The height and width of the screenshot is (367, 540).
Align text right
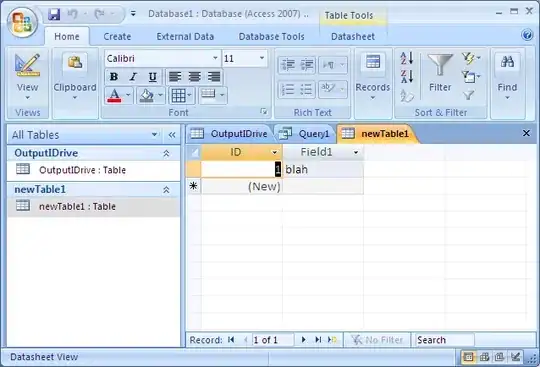tap(214, 77)
